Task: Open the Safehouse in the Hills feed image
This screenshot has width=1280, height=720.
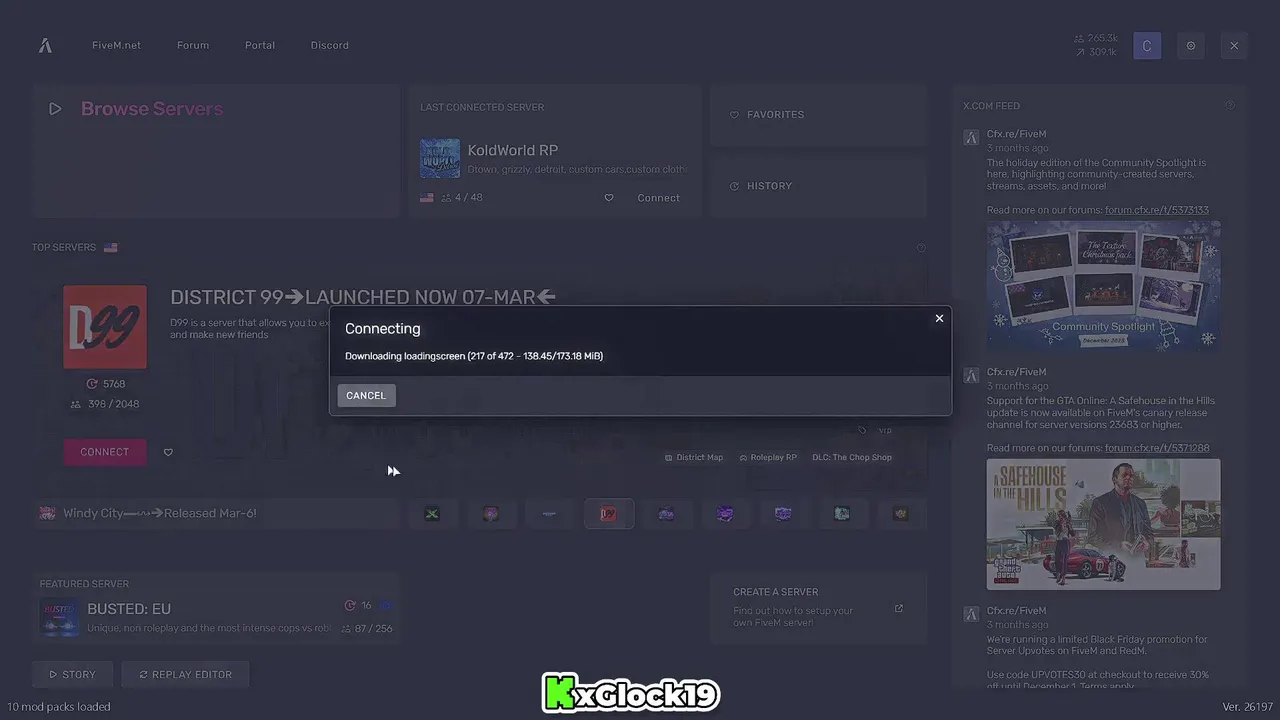Action: pos(1103,524)
